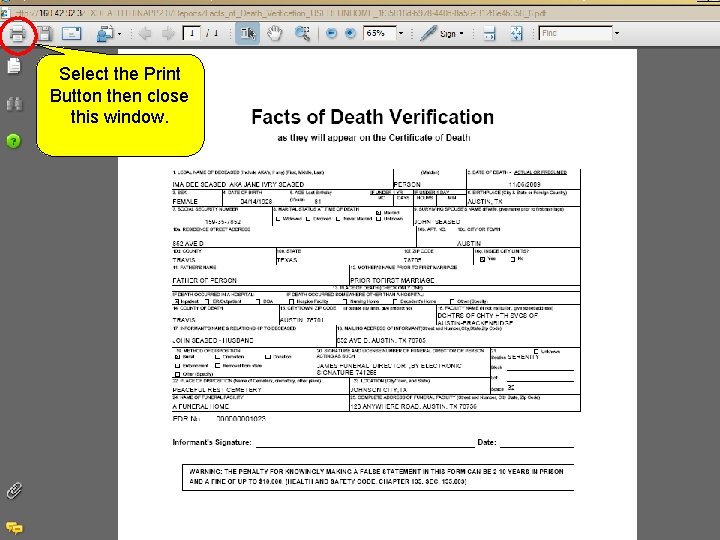Choose the Marquee Zoom magnifier tool
Screen dimensions: 720x540
(302, 34)
